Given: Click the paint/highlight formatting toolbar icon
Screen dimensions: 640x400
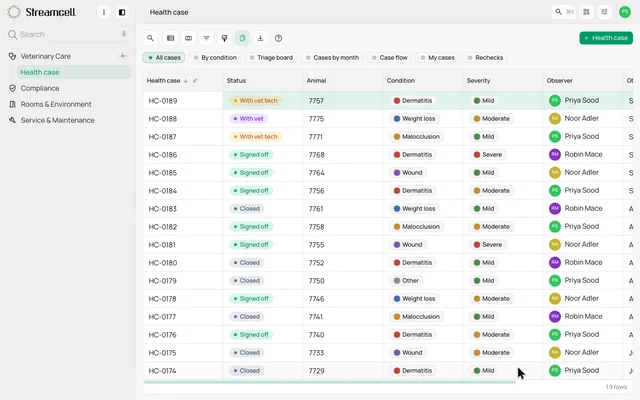Looking at the screenshot, I should coord(224,38).
